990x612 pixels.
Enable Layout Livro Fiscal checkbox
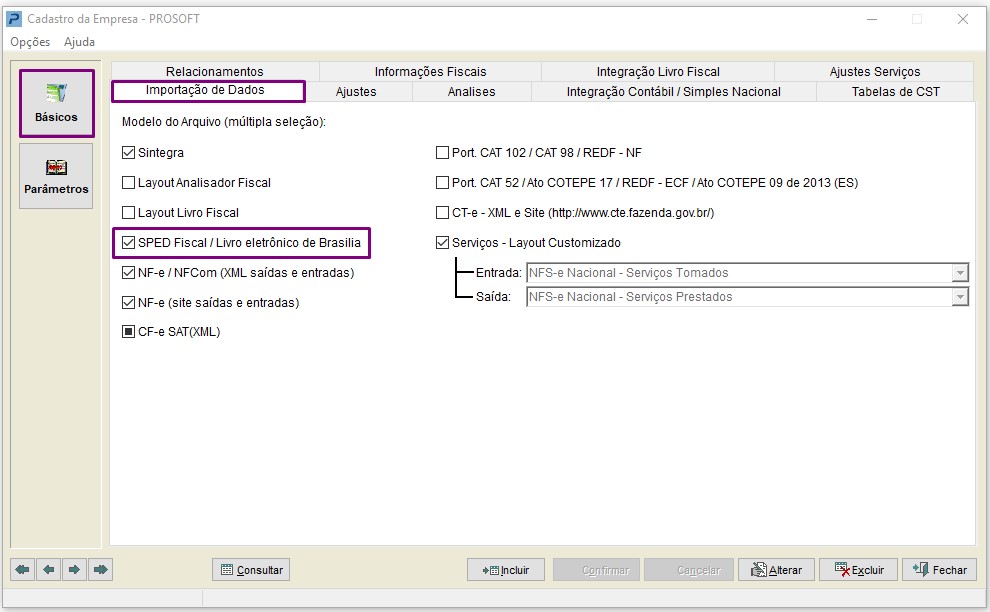pos(128,212)
